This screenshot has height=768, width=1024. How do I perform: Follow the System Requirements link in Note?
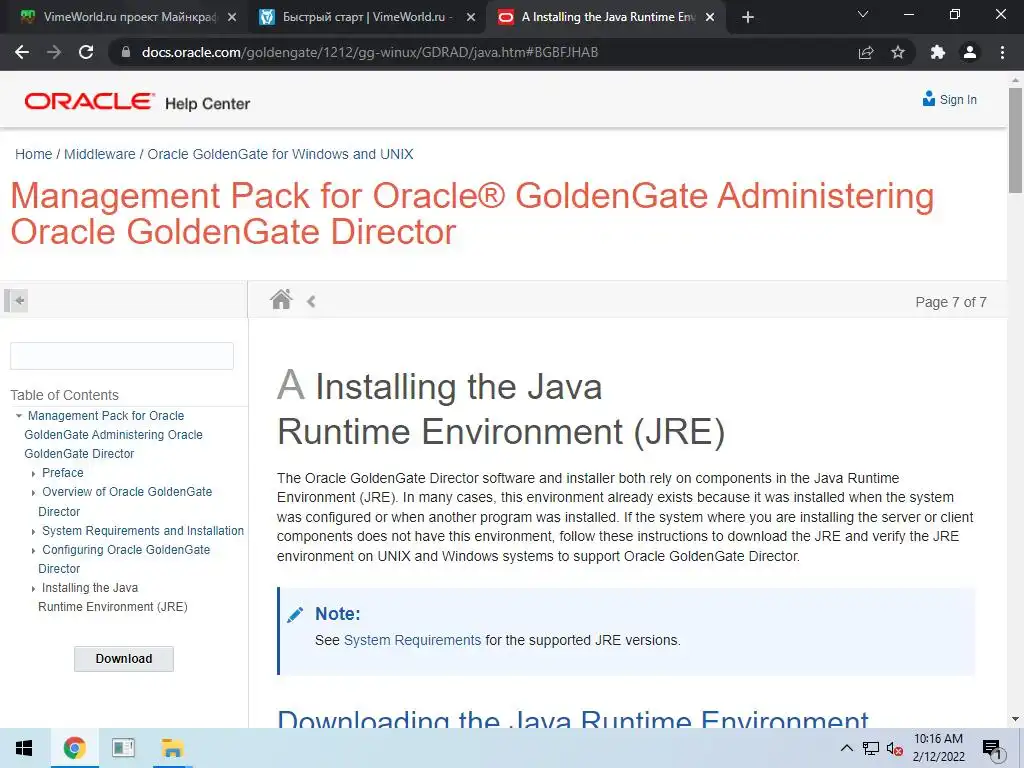(x=412, y=640)
